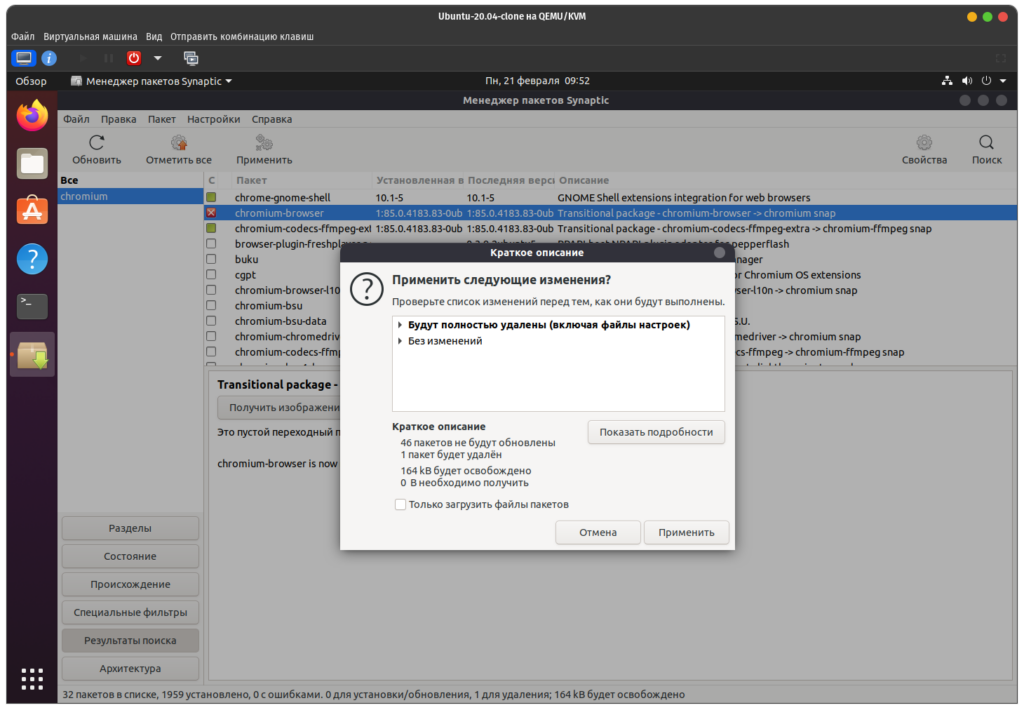Open Terminal from the dock
This screenshot has height=710, width=1024.
pyautogui.click(x=32, y=306)
